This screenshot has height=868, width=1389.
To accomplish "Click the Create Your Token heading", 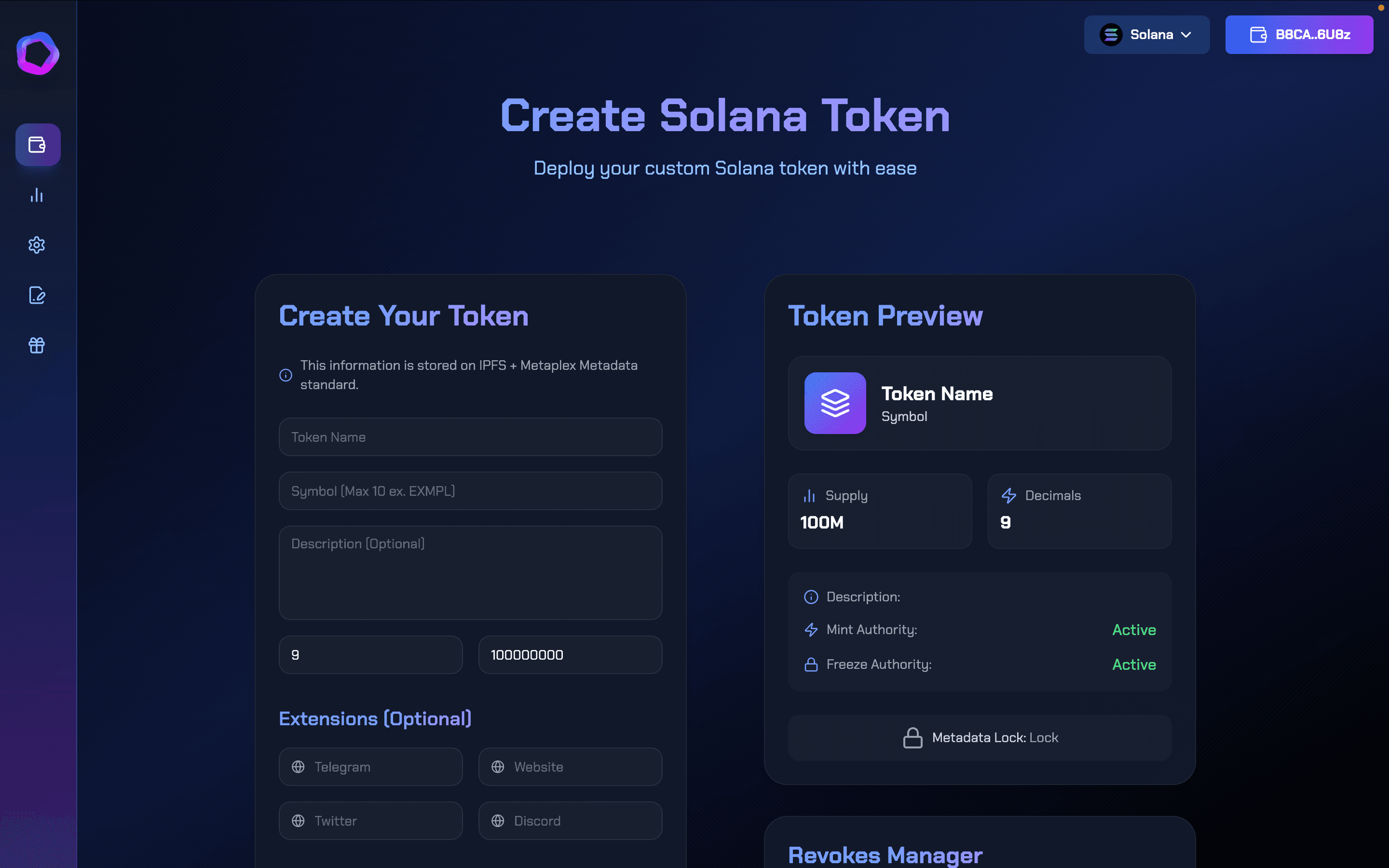I will click(x=404, y=316).
